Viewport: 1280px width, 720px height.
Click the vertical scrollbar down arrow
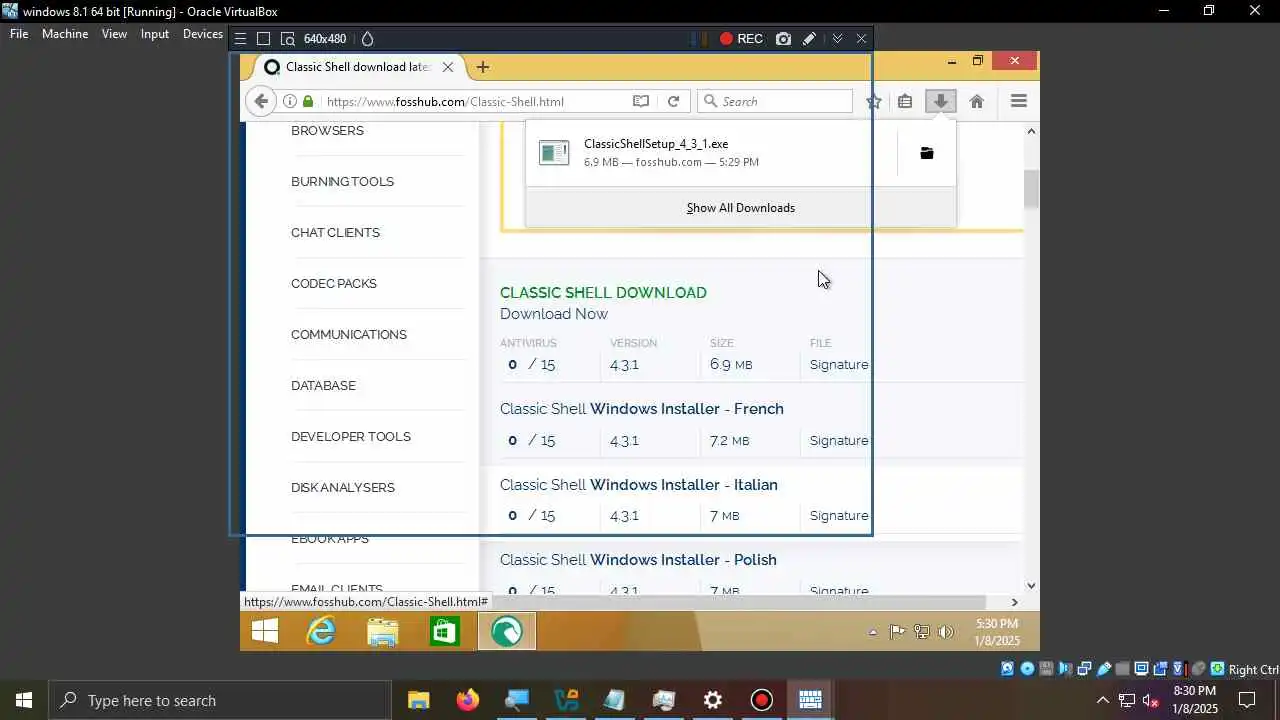1031,586
